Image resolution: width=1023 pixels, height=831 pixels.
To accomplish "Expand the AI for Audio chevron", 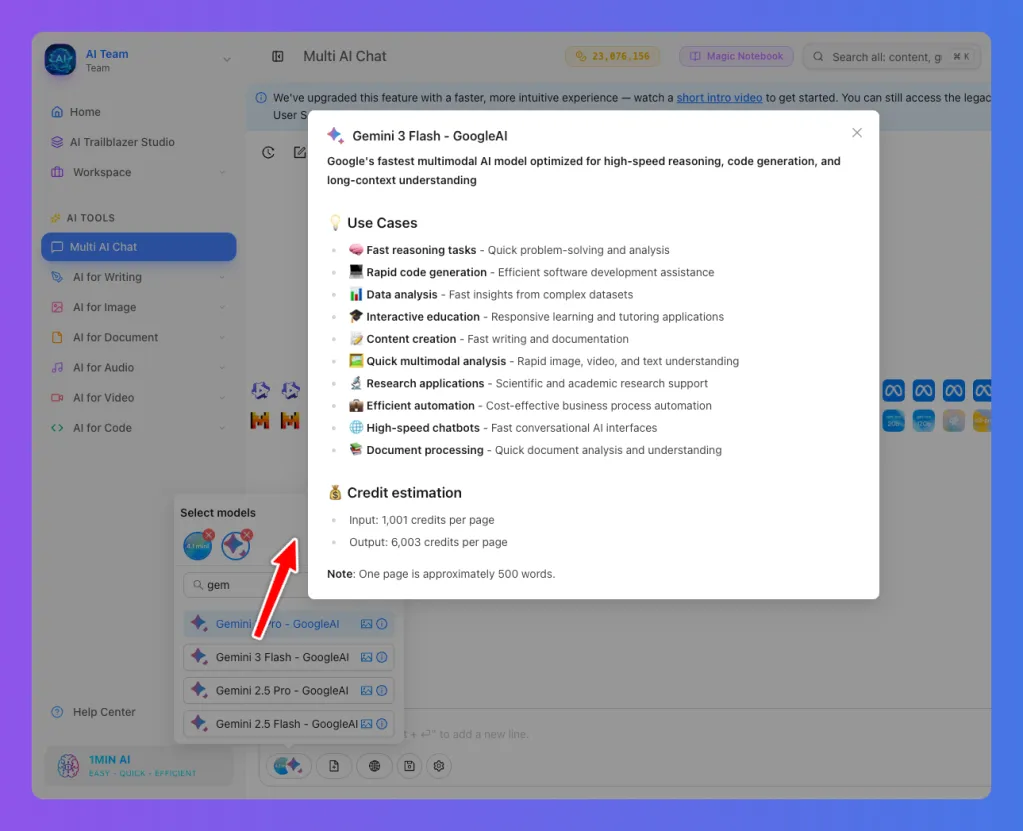I will coord(222,367).
